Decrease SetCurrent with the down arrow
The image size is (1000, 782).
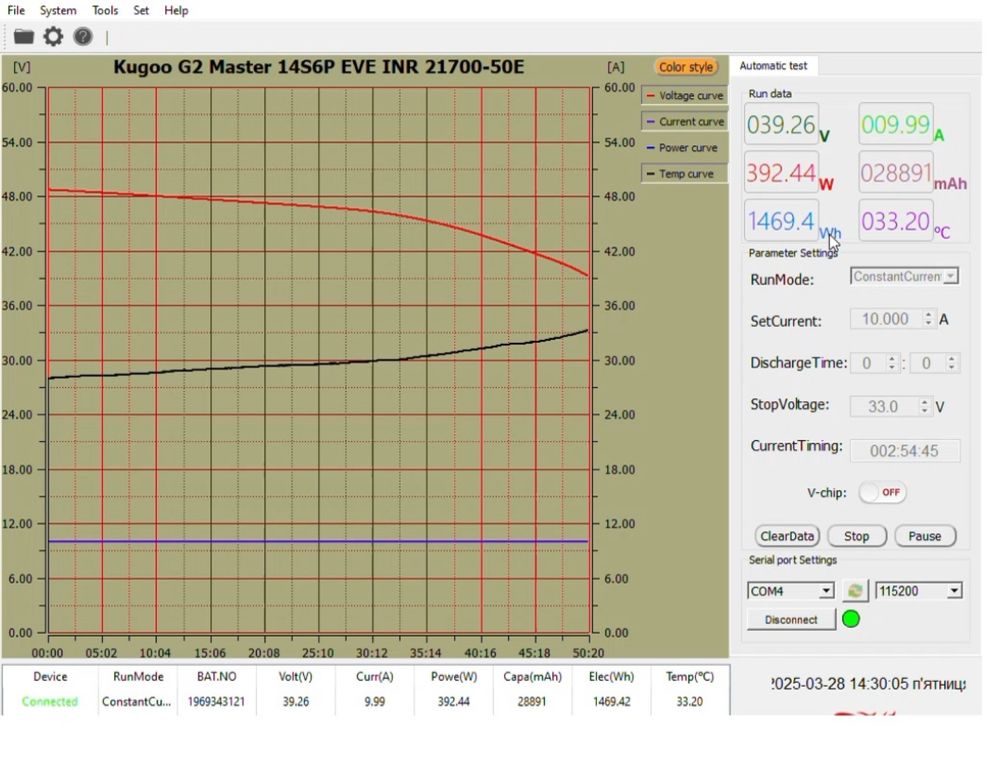tap(929, 323)
